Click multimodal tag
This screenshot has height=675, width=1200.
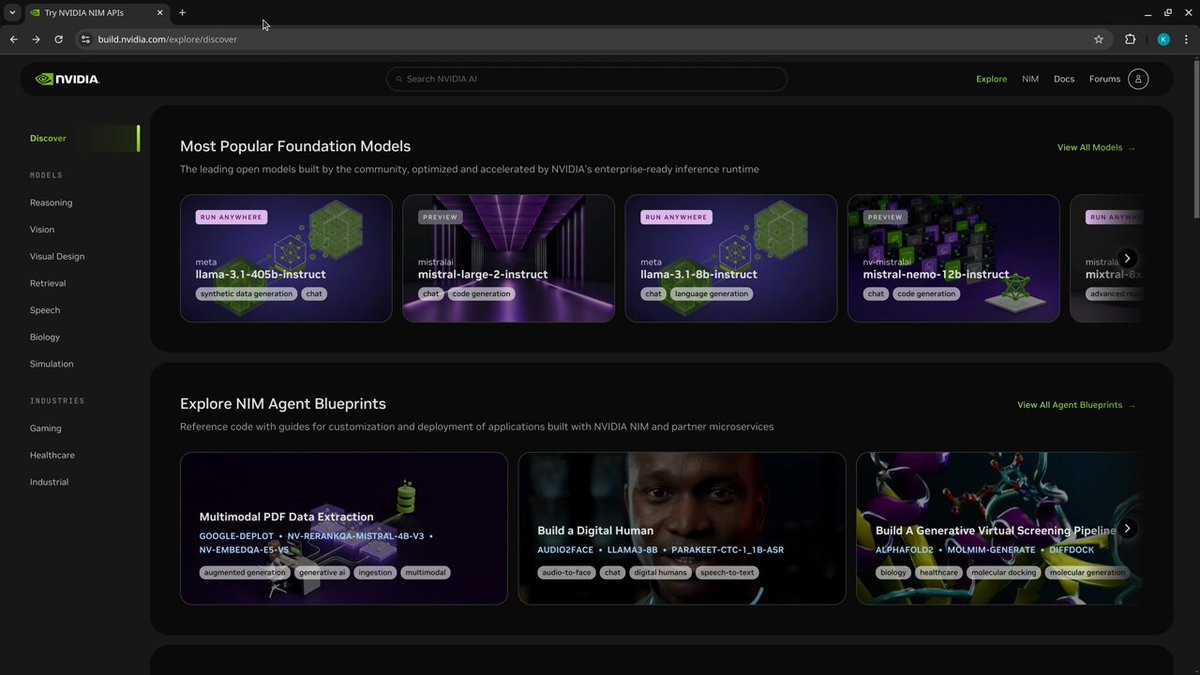pos(426,573)
